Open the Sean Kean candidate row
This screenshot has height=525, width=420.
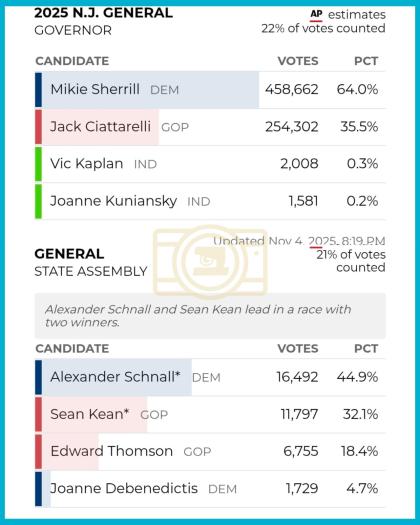pyautogui.click(x=210, y=415)
